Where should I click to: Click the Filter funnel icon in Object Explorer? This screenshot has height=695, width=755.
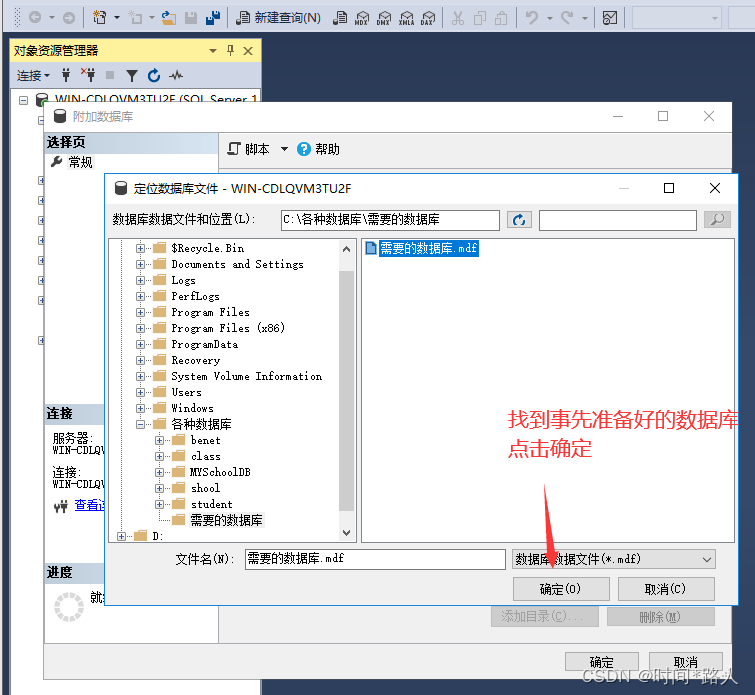pyautogui.click(x=131, y=75)
